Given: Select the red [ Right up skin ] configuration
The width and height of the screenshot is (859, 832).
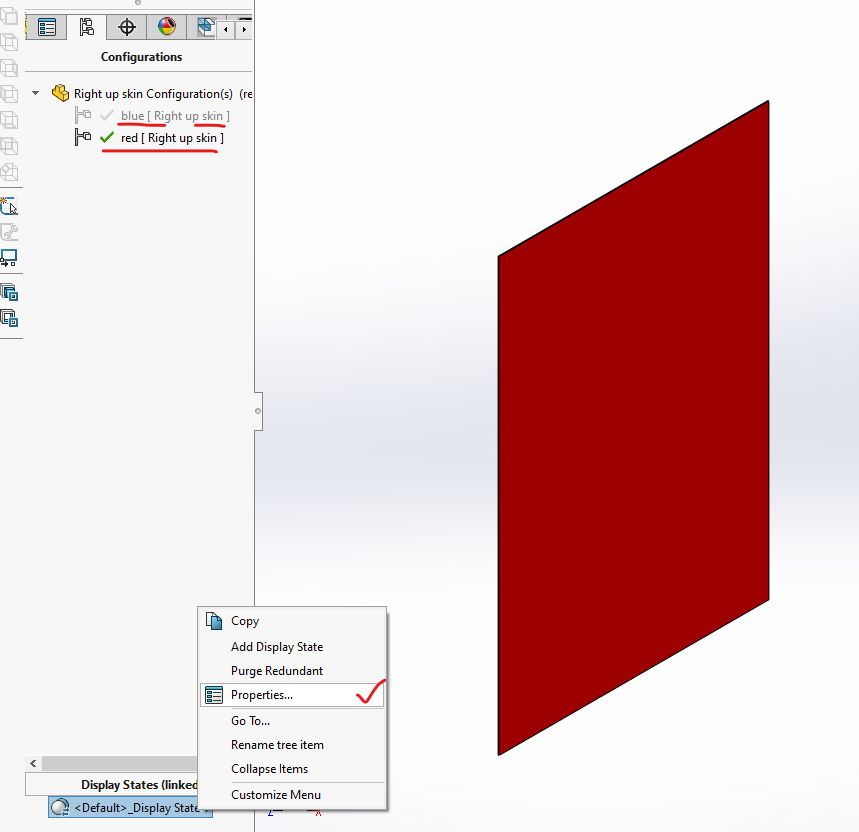Looking at the screenshot, I should point(172,138).
